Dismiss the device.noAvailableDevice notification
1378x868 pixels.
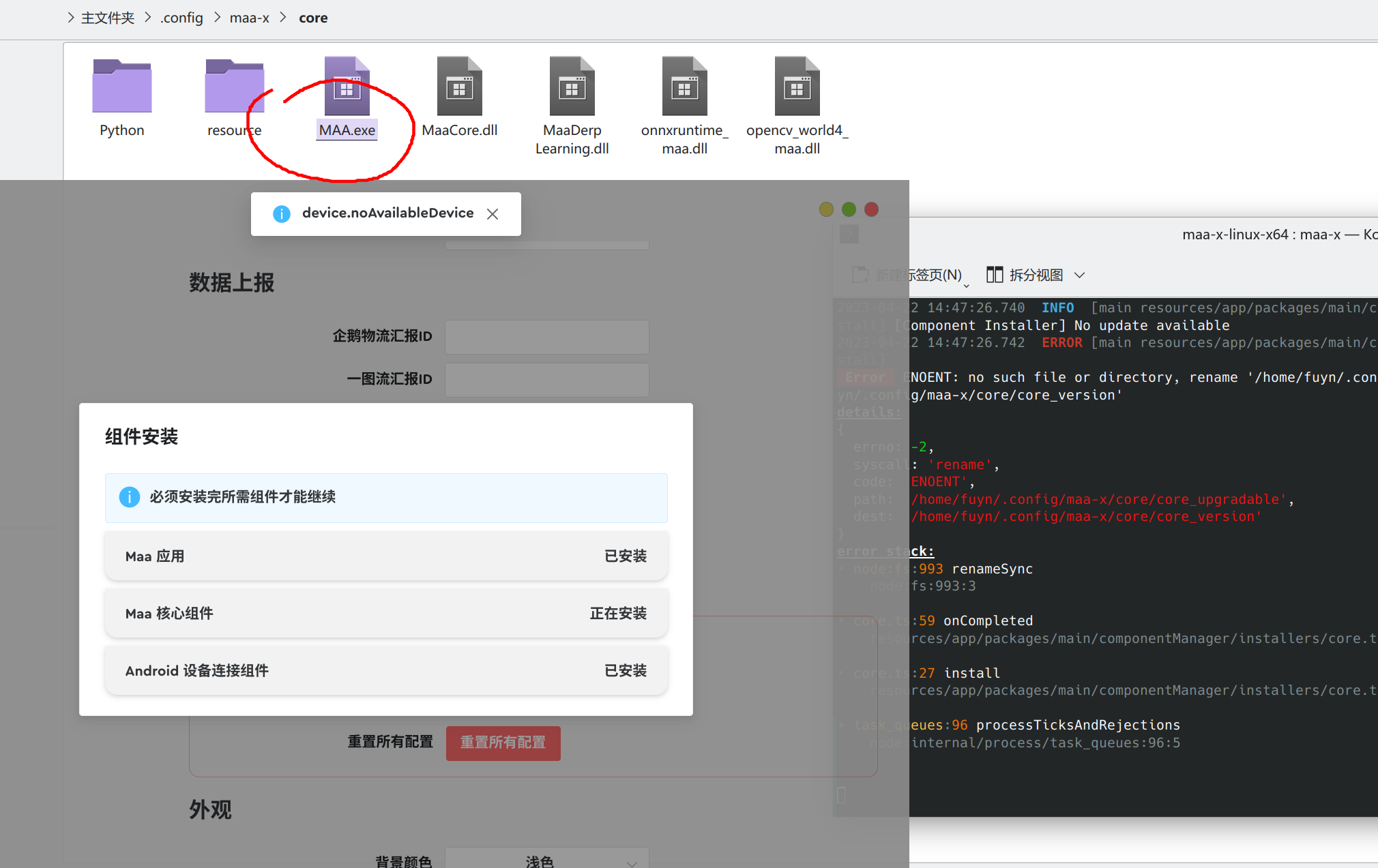point(493,214)
